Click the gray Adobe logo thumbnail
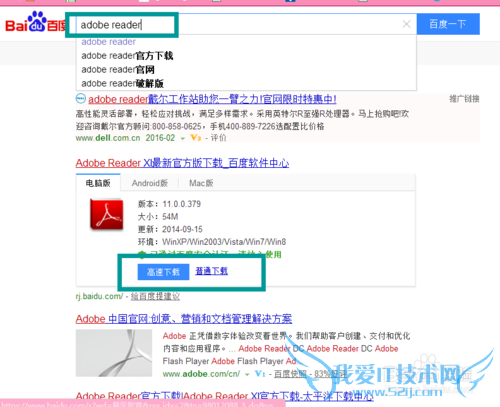Image resolution: width=500 pixels, height=407 pixels. 114,353
